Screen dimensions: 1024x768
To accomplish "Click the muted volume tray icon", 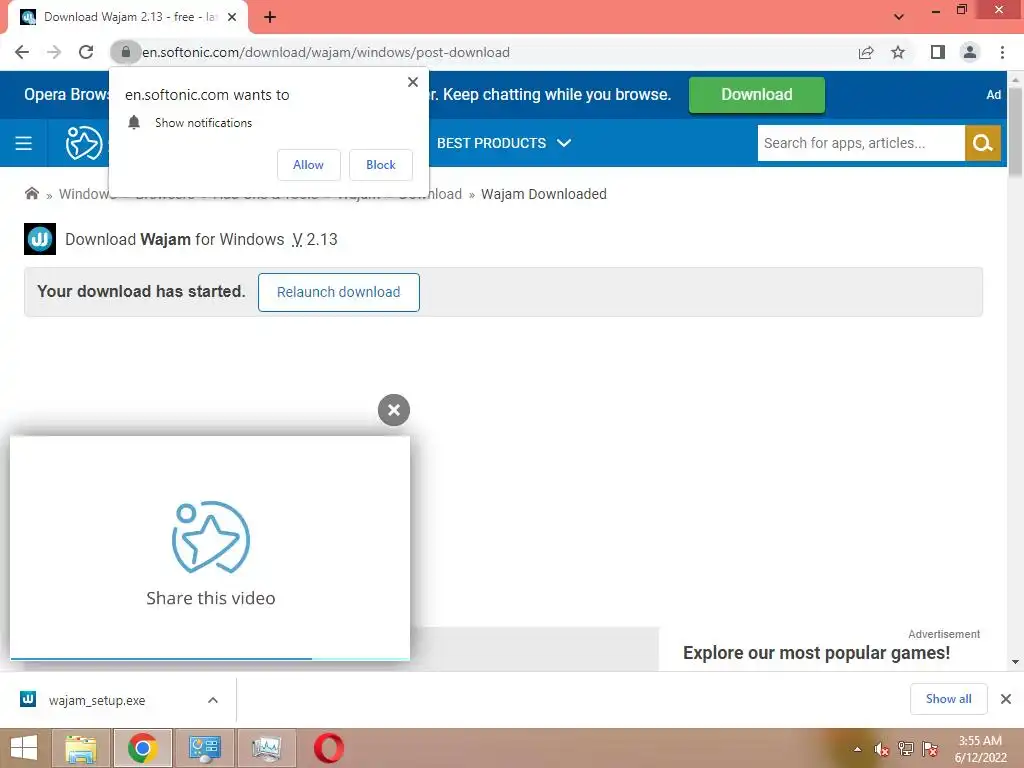I will click(x=882, y=749).
